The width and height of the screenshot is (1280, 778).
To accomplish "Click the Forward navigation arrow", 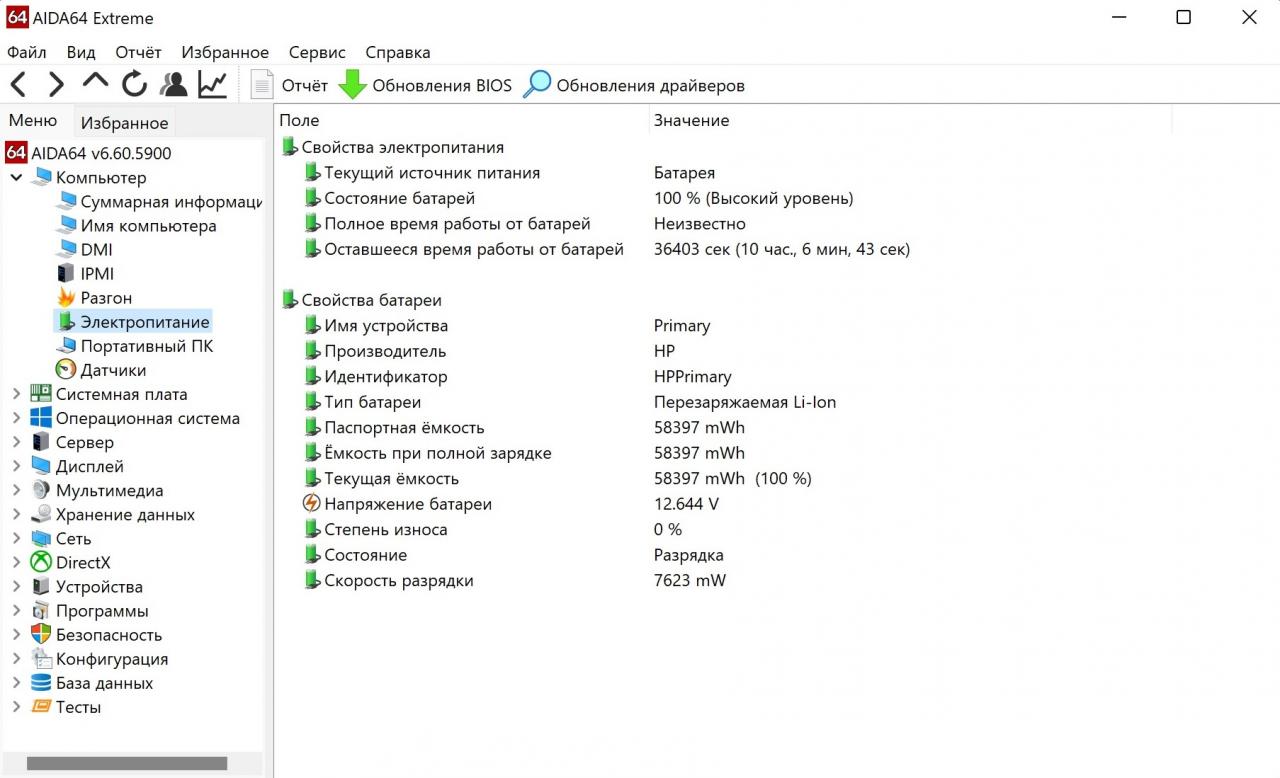I will pos(56,85).
